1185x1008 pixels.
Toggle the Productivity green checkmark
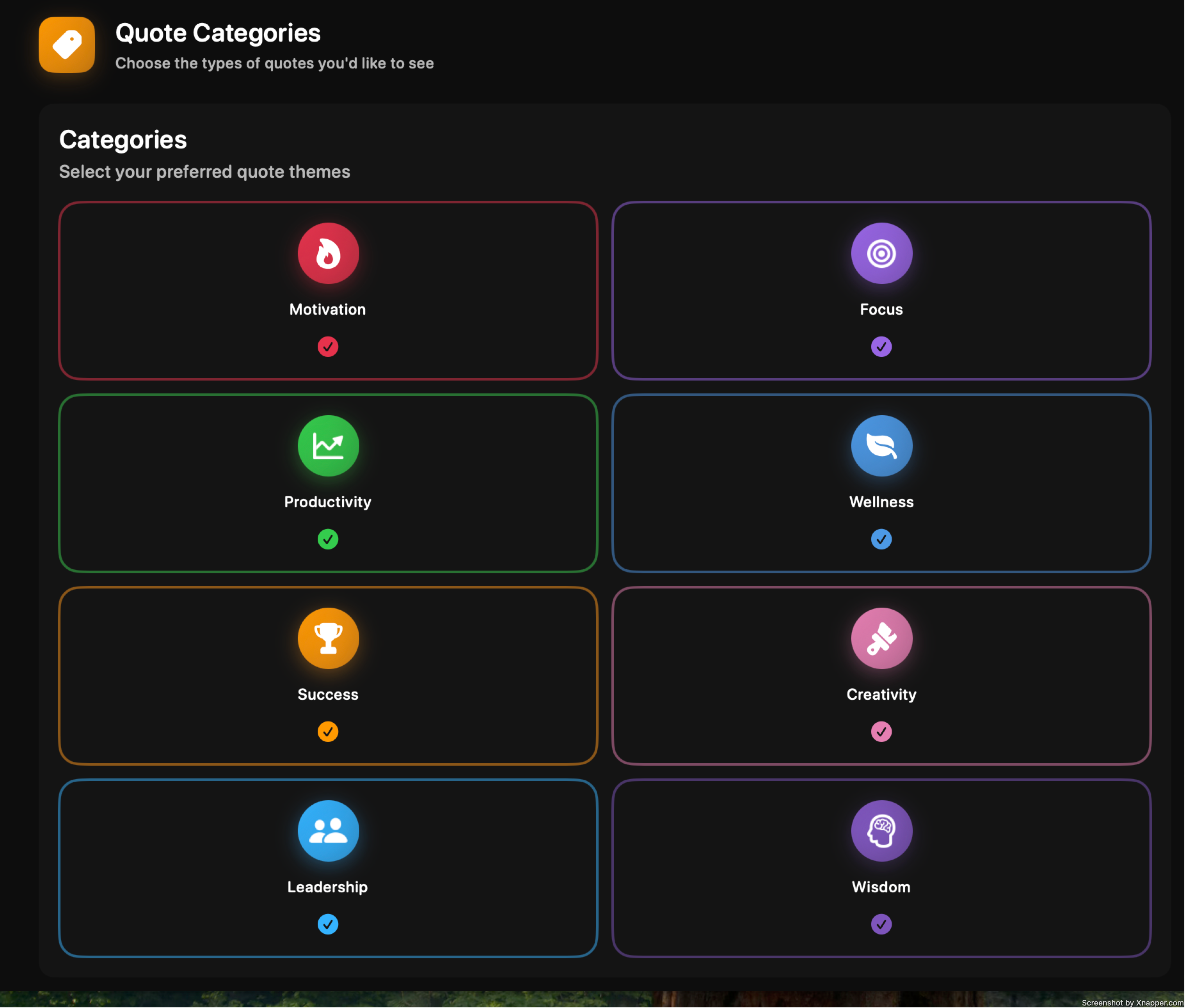[328, 539]
